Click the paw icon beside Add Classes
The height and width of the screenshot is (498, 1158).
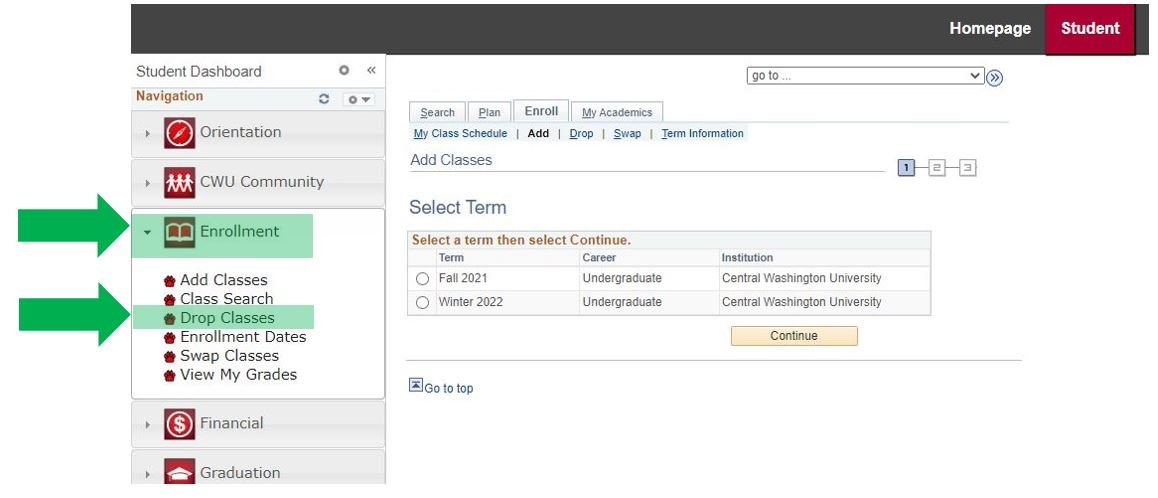(170, 281)
